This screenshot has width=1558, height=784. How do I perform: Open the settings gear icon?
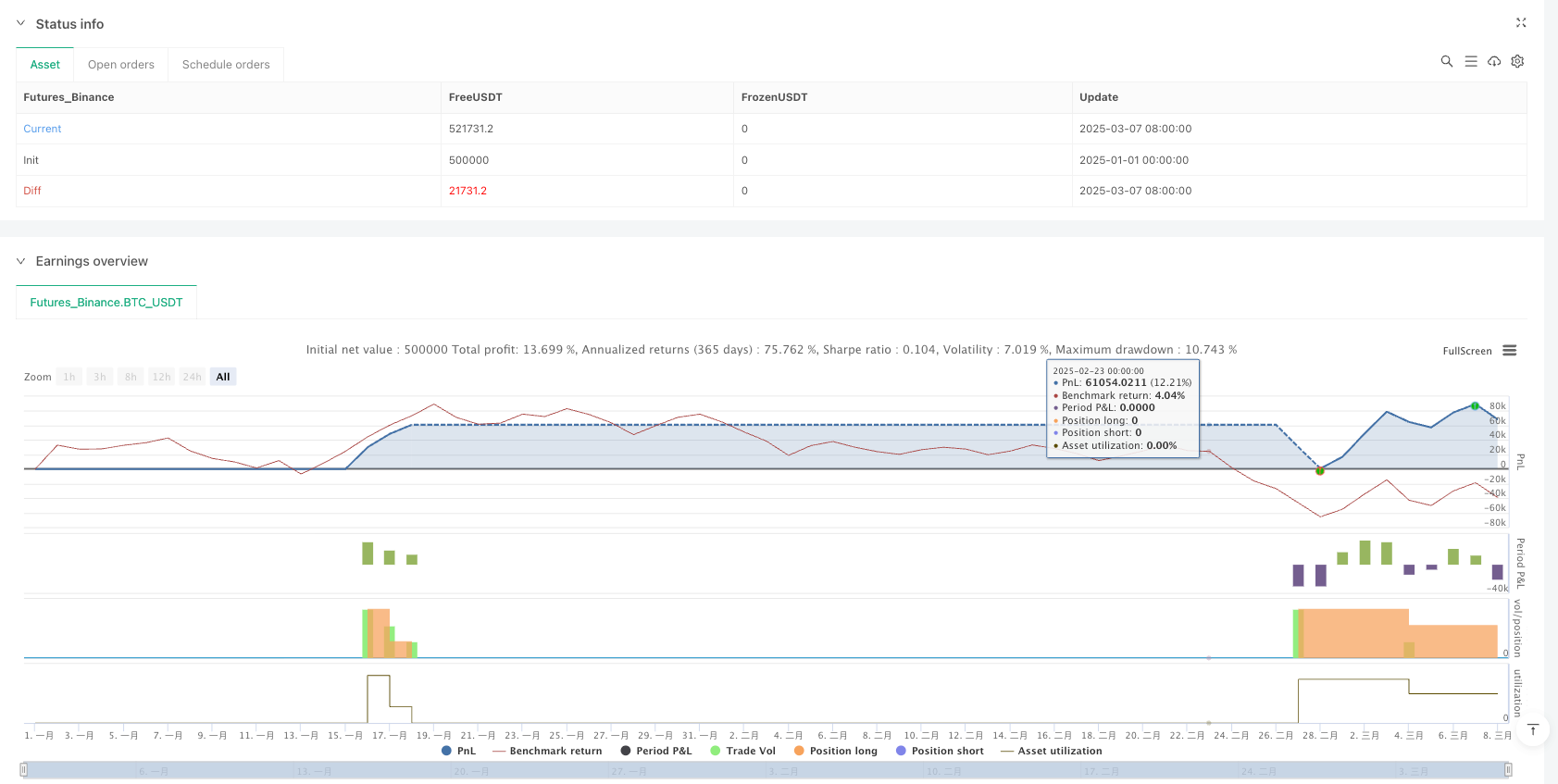[x=1517, y=61]
